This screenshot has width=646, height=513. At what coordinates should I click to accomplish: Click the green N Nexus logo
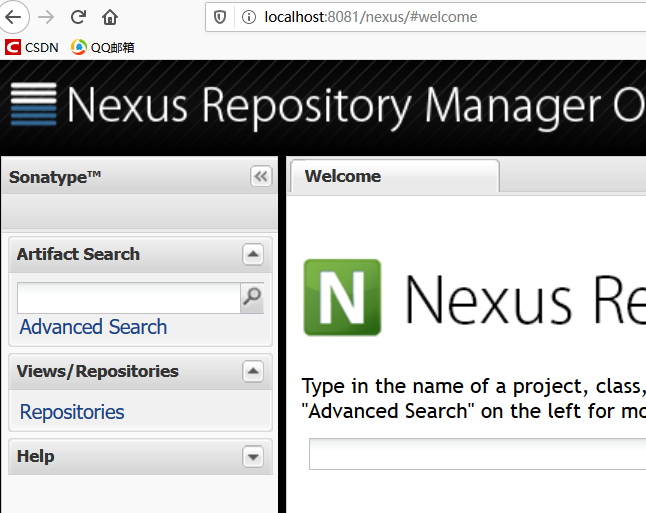coord(342,297)
